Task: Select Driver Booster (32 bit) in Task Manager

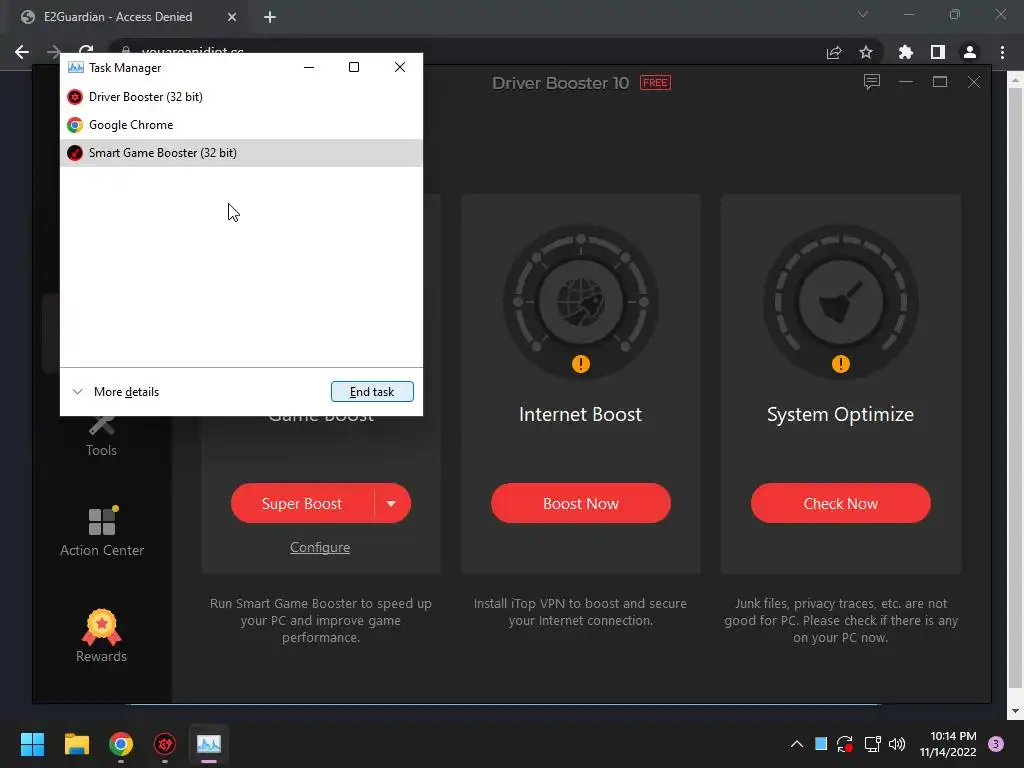Action: pyautogui.click(x=241, y=97)
